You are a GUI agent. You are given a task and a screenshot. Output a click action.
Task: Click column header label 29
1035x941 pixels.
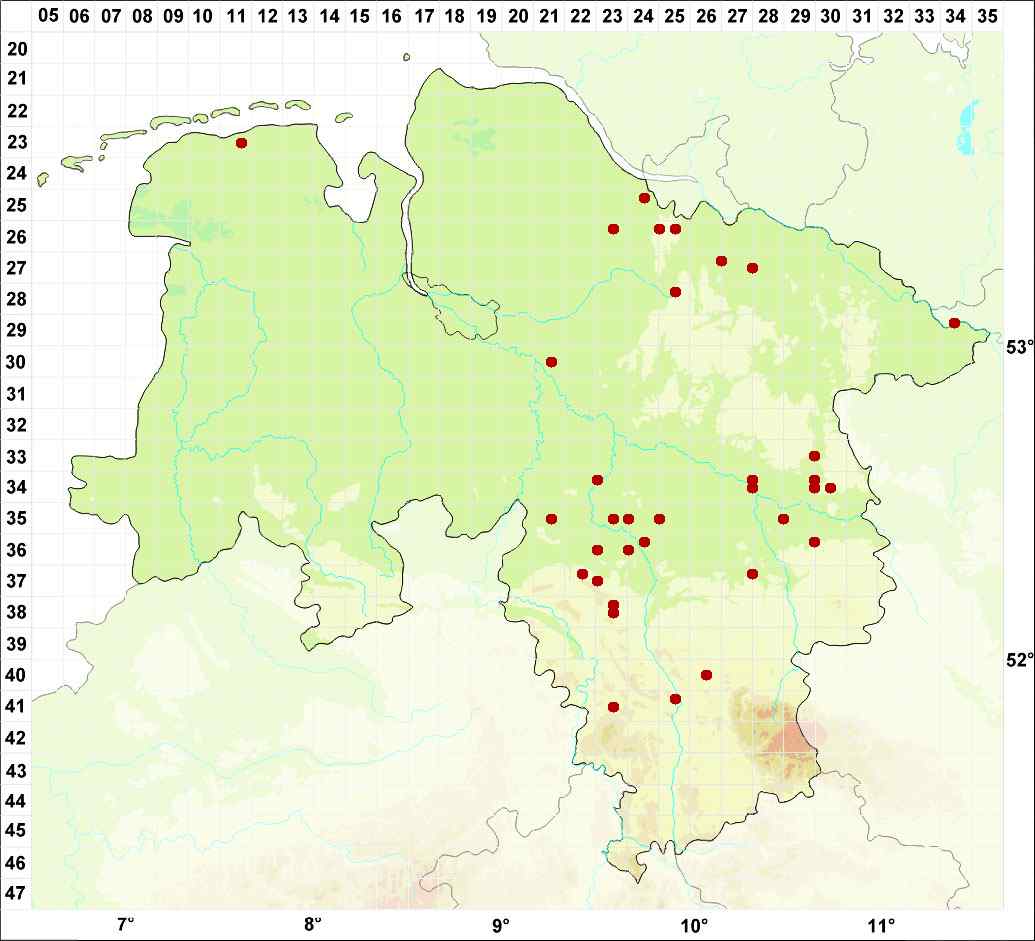pos(800,15)
